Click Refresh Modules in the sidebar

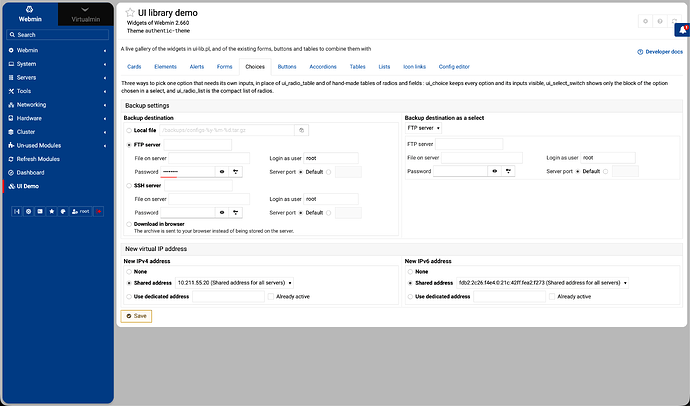38,159
